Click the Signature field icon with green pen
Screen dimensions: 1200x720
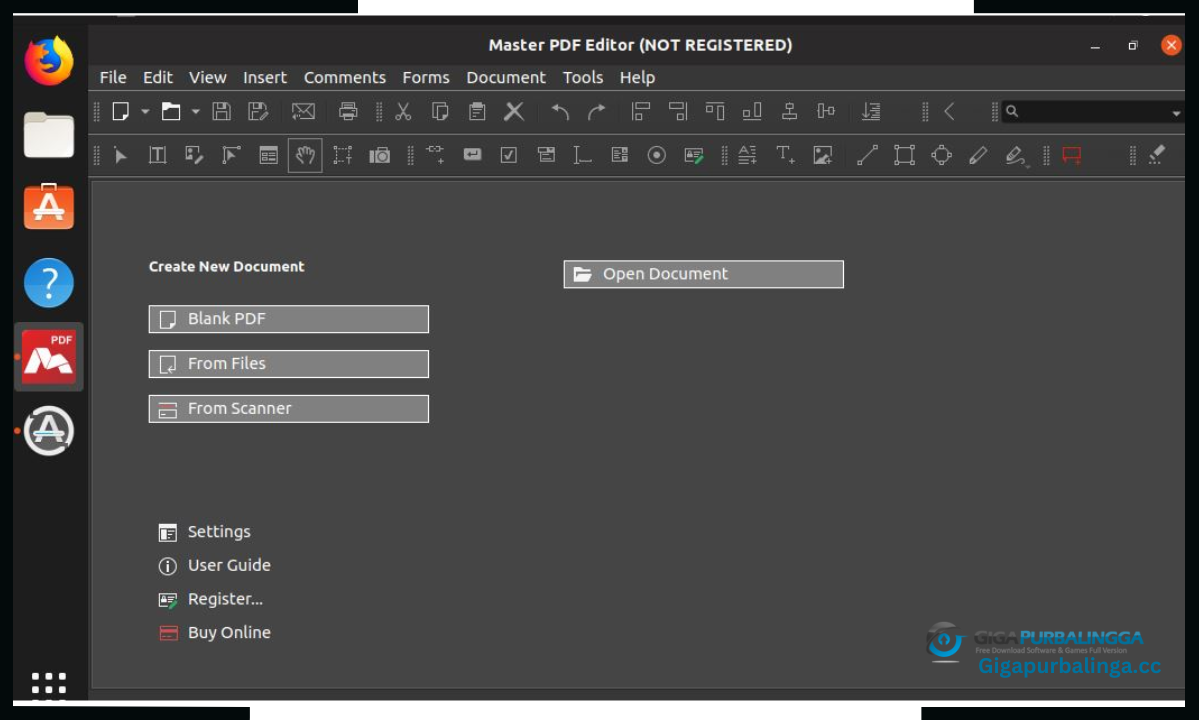[694, 155]
